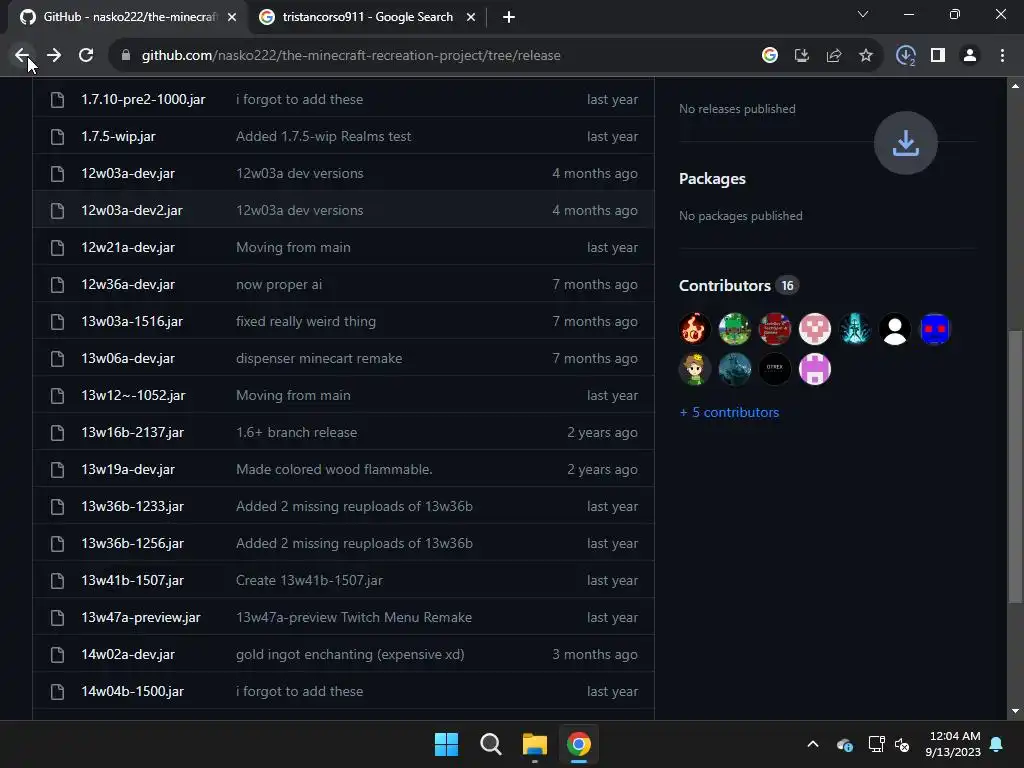Open Windows taskbar search

490,744
